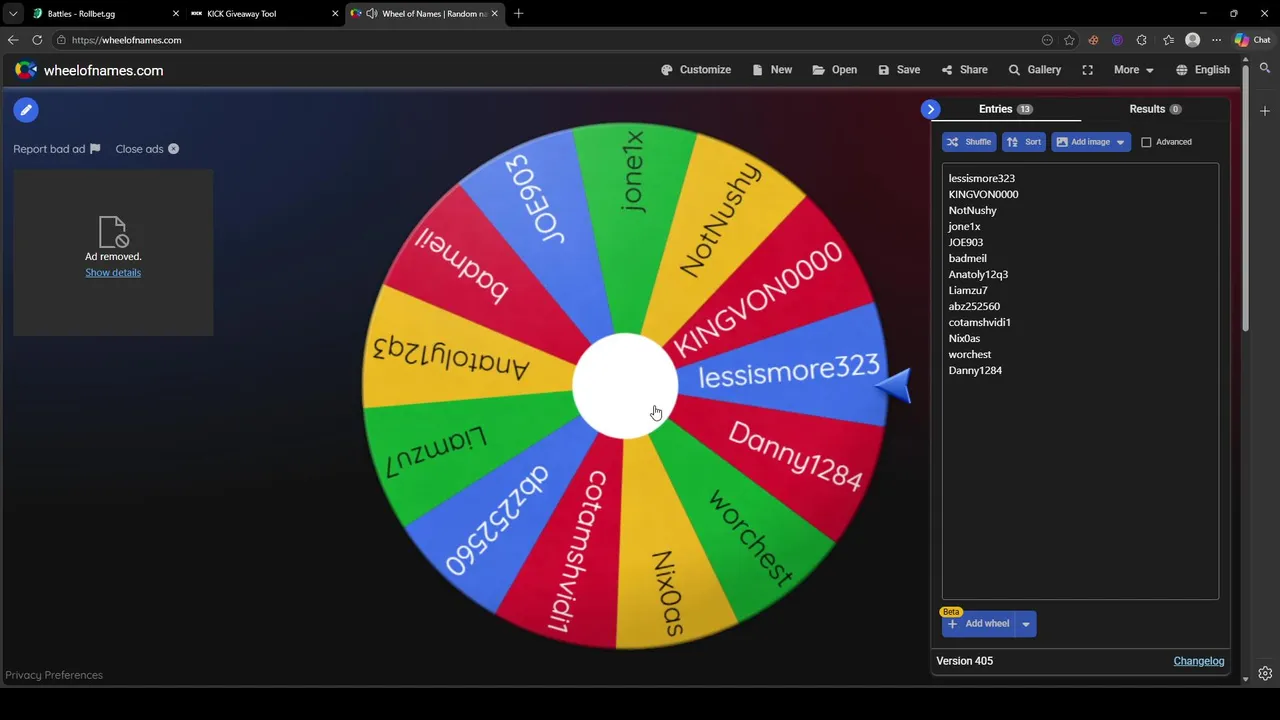1280x720 pixels.
Task: Click the JOE903 entry in the list
Action: 966,242
